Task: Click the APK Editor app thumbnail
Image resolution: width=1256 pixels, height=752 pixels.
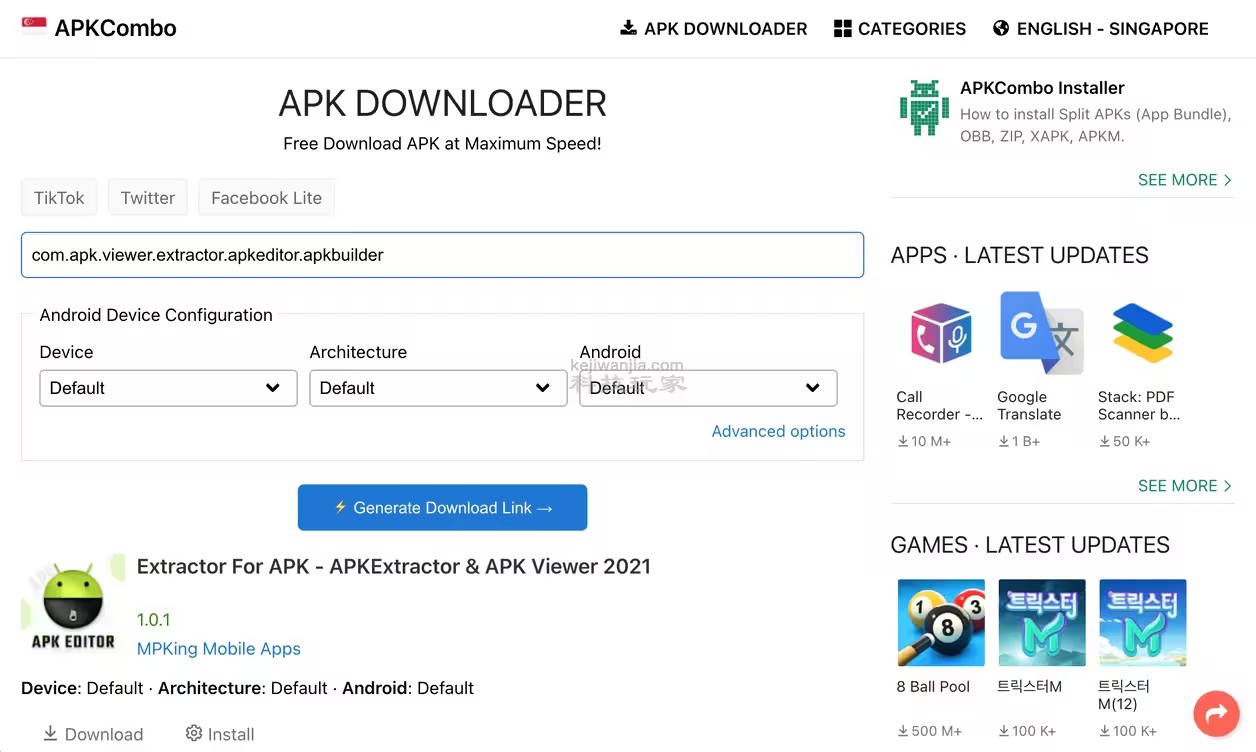Action: 73,605
